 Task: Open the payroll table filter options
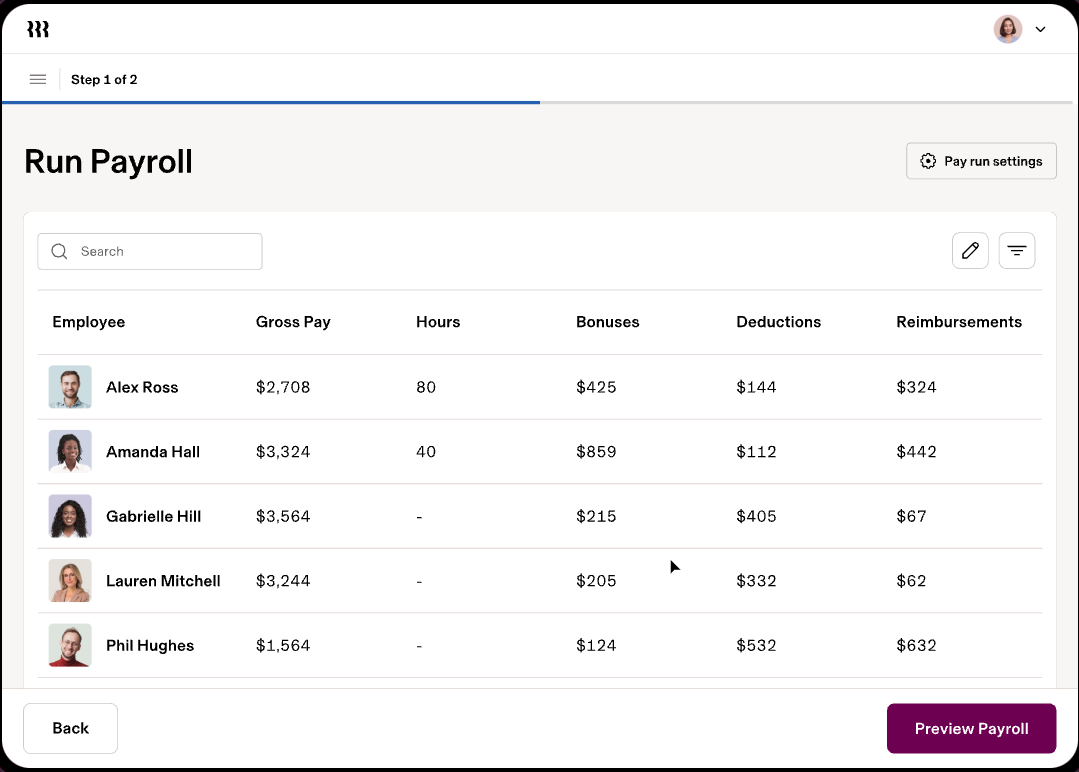(1016, 250)
